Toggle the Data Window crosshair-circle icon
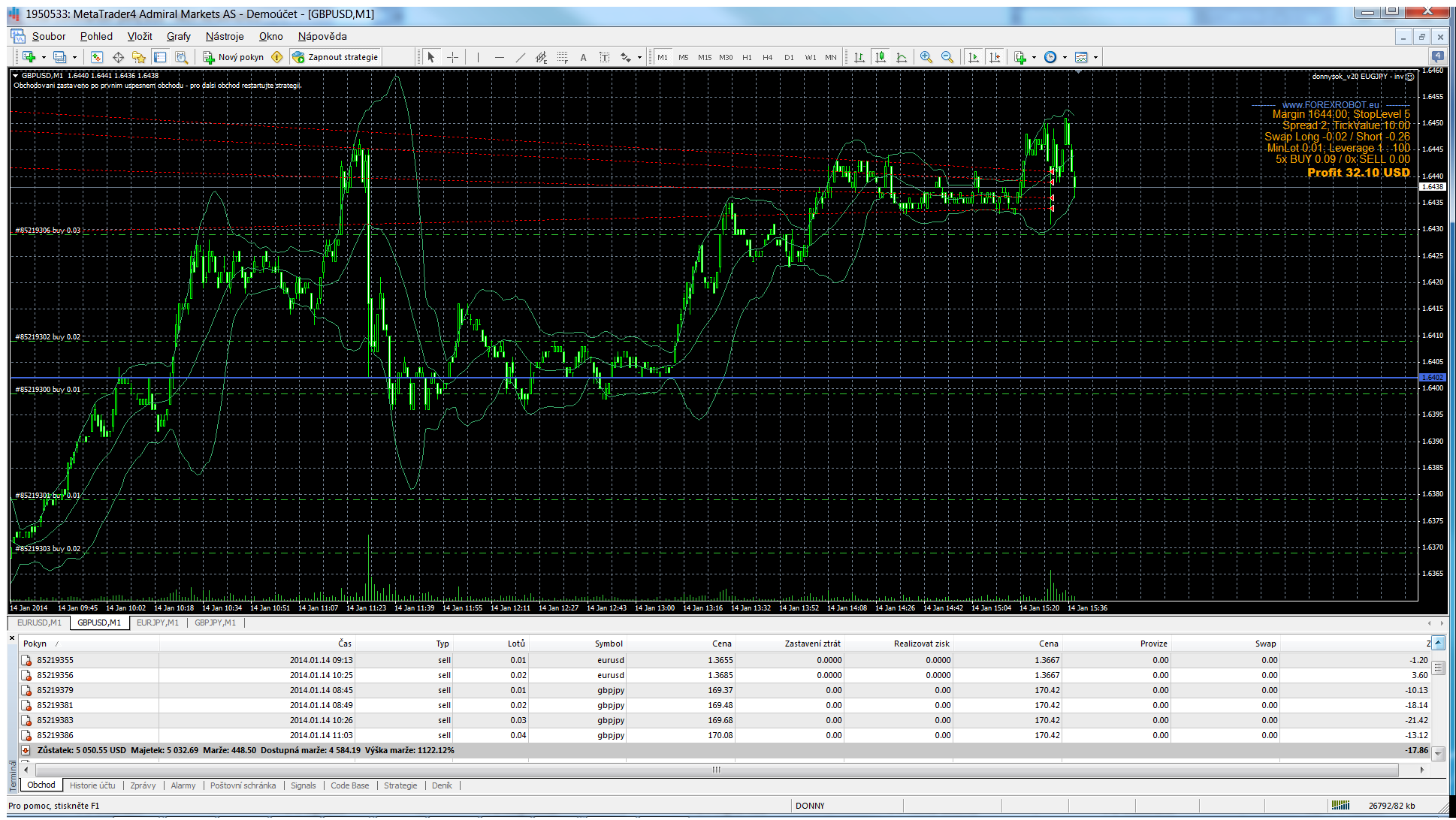The width and height of the screenshot is (1456, 820). click(118, 57)
